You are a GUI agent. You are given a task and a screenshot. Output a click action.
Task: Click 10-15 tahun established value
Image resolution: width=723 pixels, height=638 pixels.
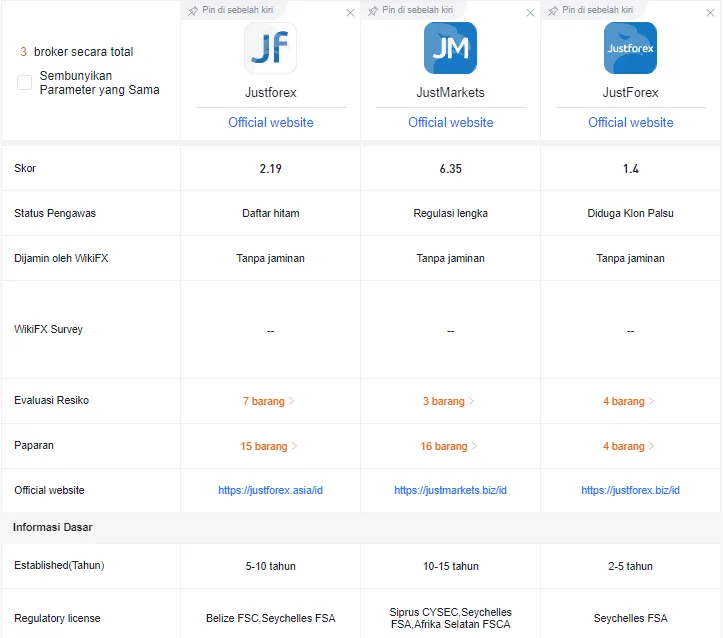(450, 566)
